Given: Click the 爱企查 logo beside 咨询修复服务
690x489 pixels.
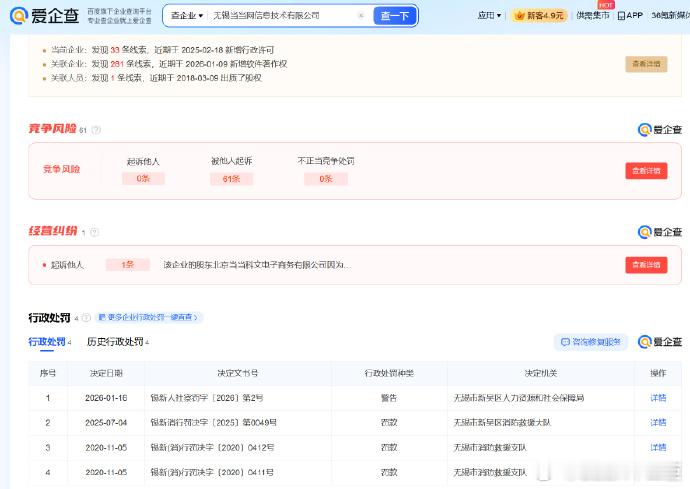Looking at the screenshot, I should (x=660, y=342).
